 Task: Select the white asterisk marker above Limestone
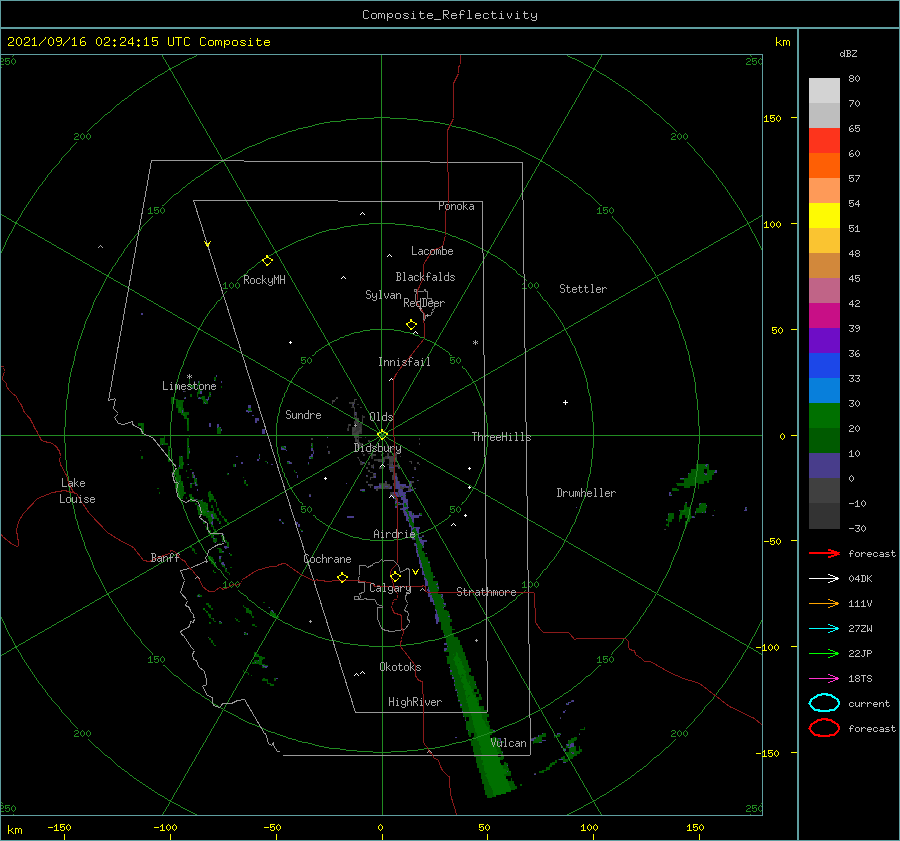click(x=189, y=377)
